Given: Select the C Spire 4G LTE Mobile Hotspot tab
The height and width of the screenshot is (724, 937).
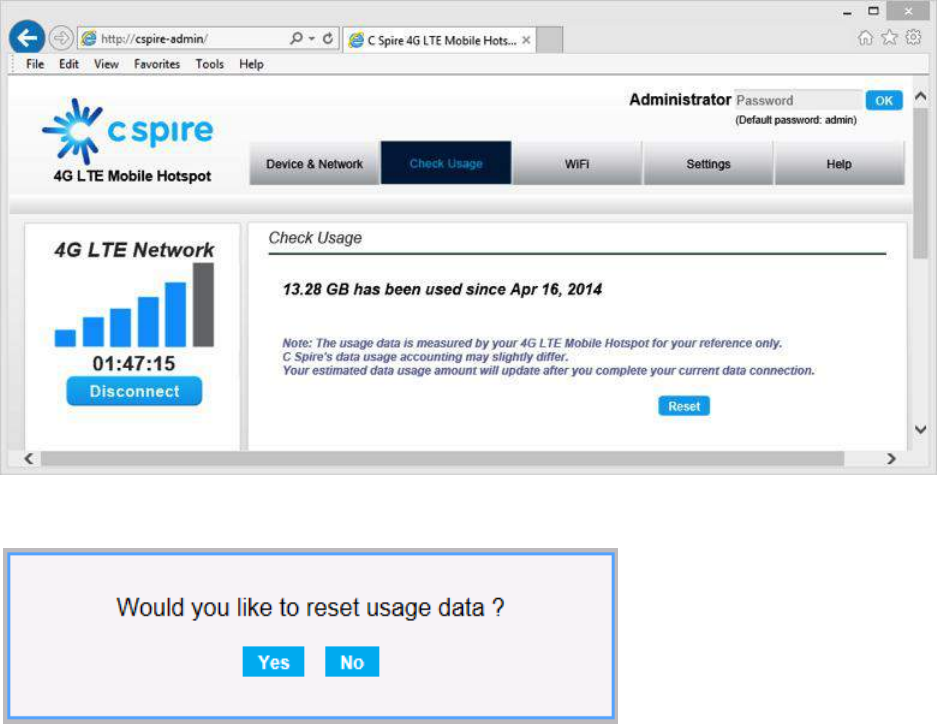Looking at the screenshot, I should tap(440, 40).
